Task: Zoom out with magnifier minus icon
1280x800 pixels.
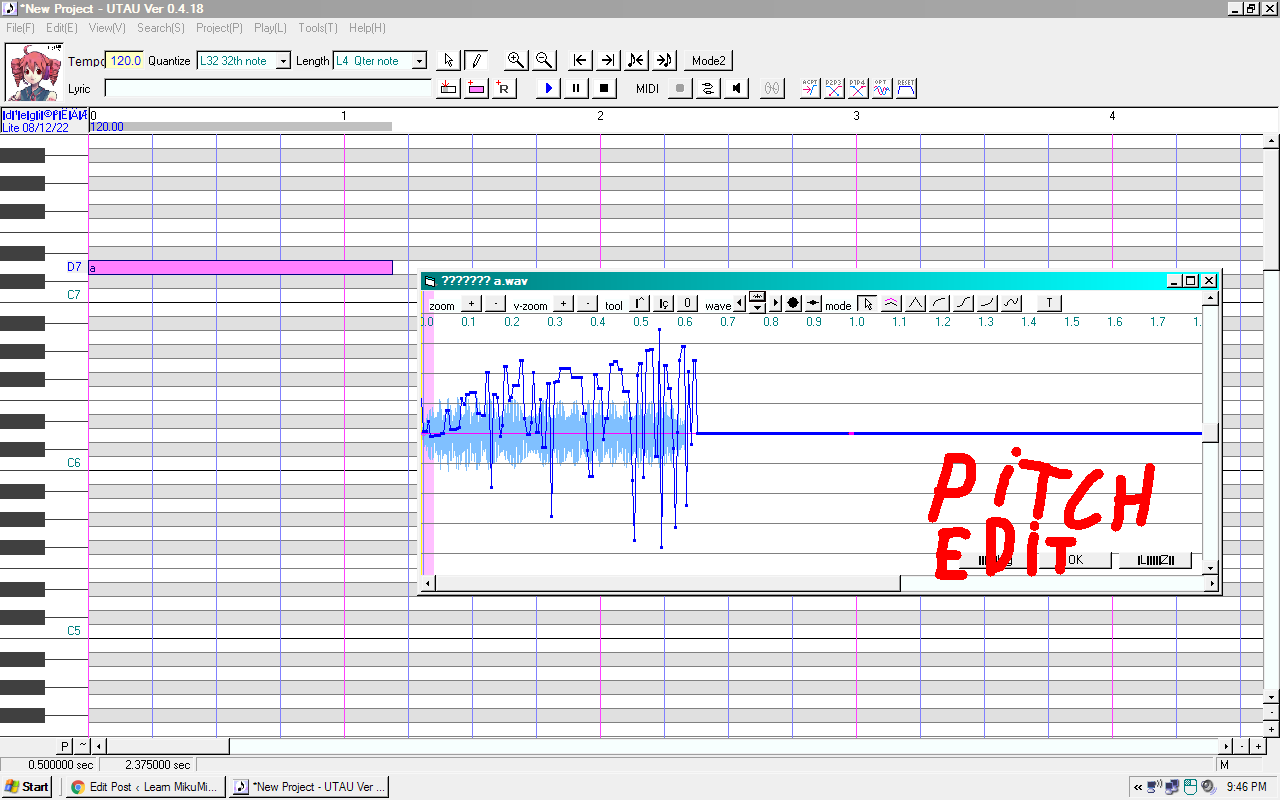Action: pyautogui.click(x=544, y=61)
